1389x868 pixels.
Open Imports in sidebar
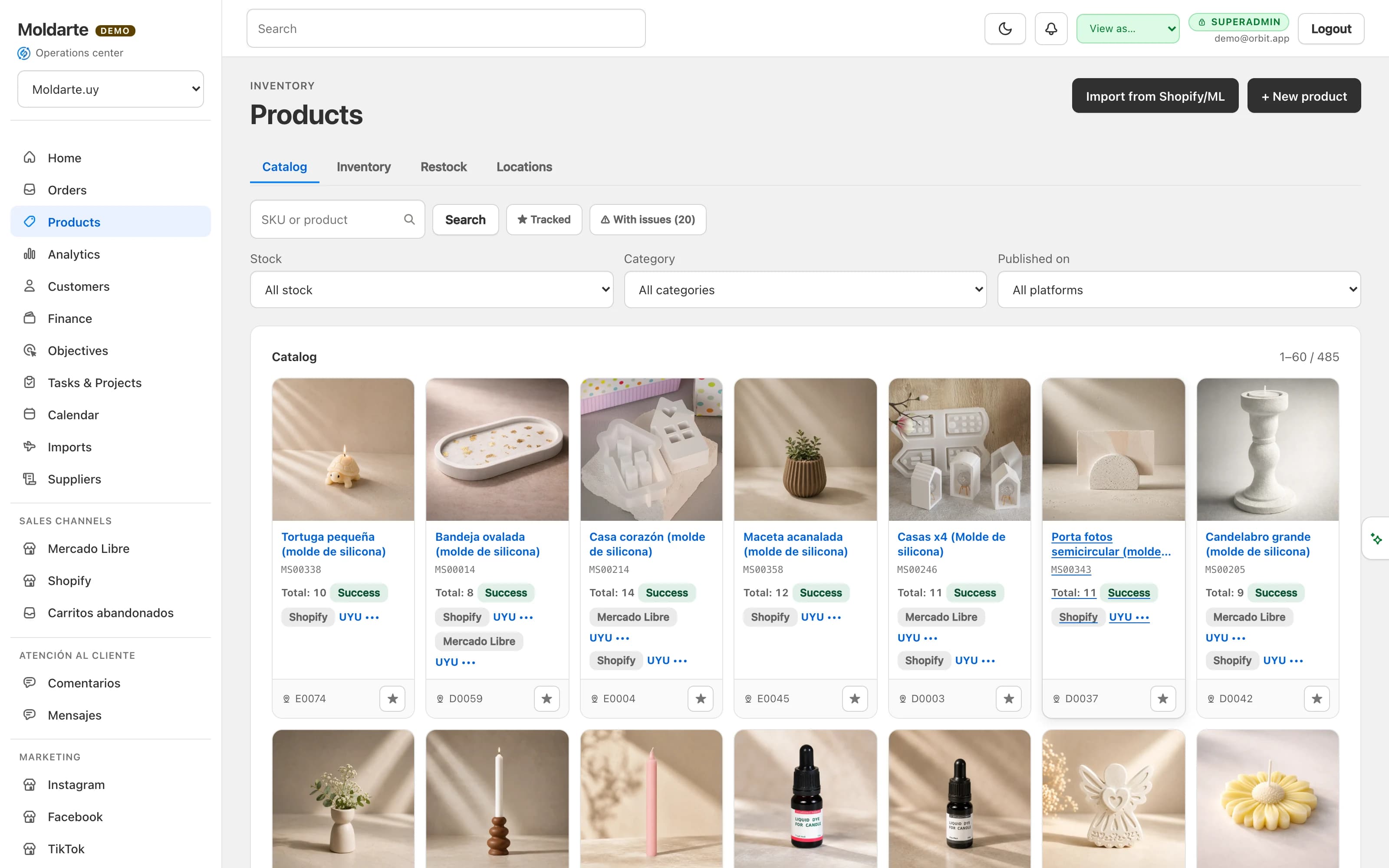(x=110, y=447)
